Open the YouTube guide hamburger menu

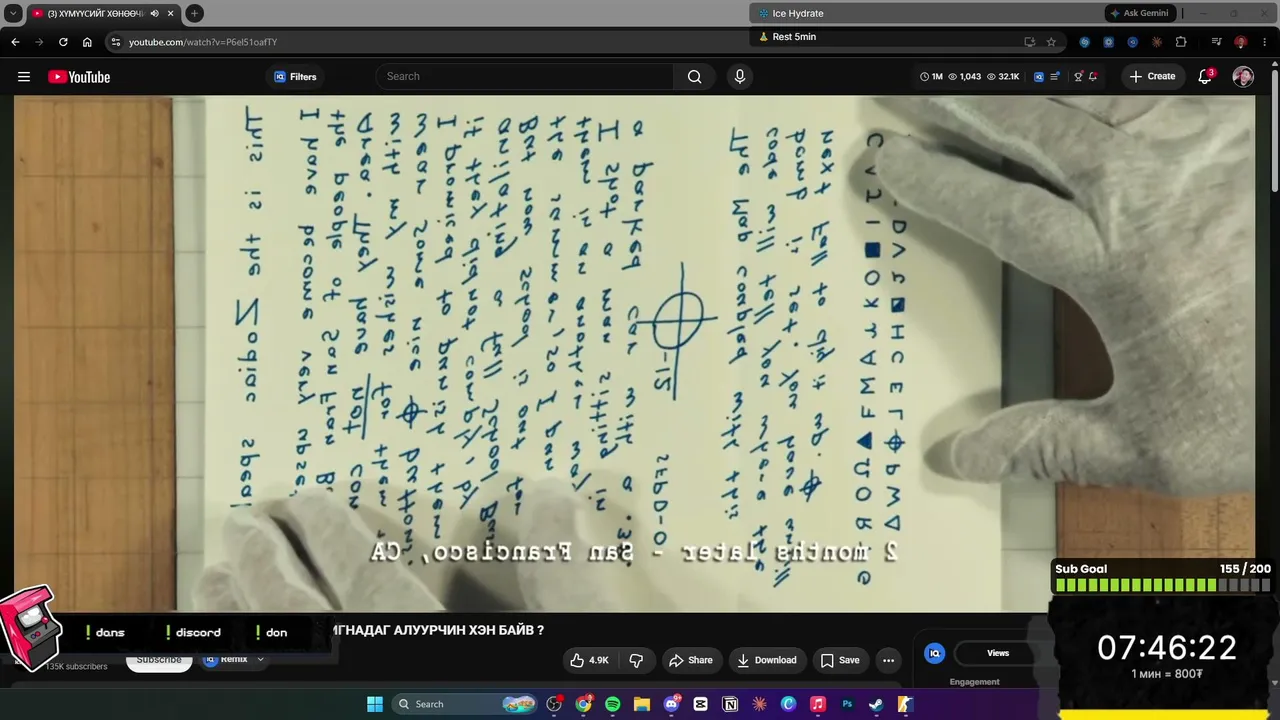click(24, 77)
